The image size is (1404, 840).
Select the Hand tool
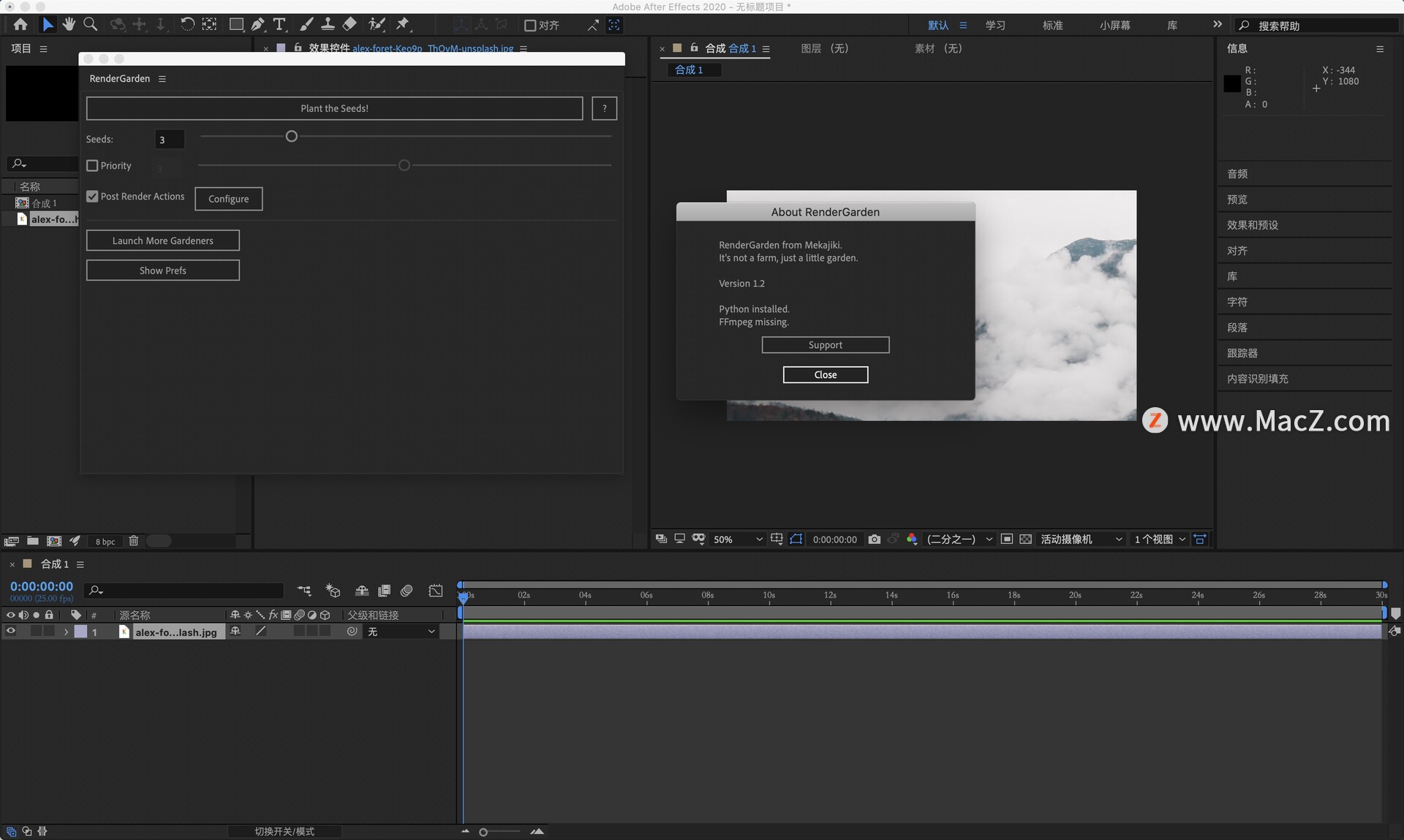click(69, 25)
